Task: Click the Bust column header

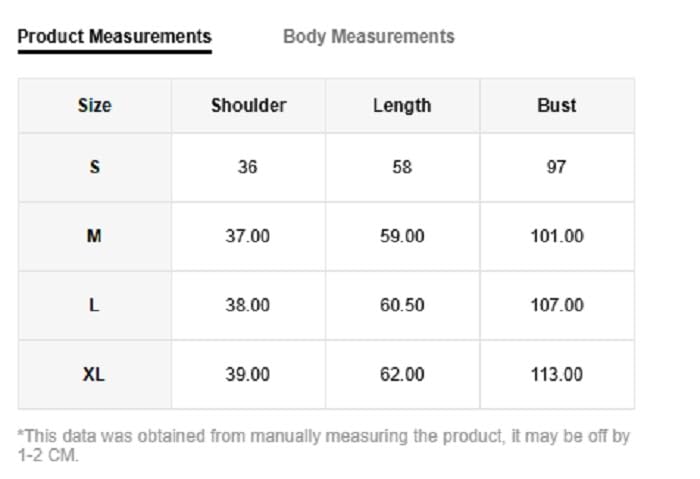Action: pos(556,105)
